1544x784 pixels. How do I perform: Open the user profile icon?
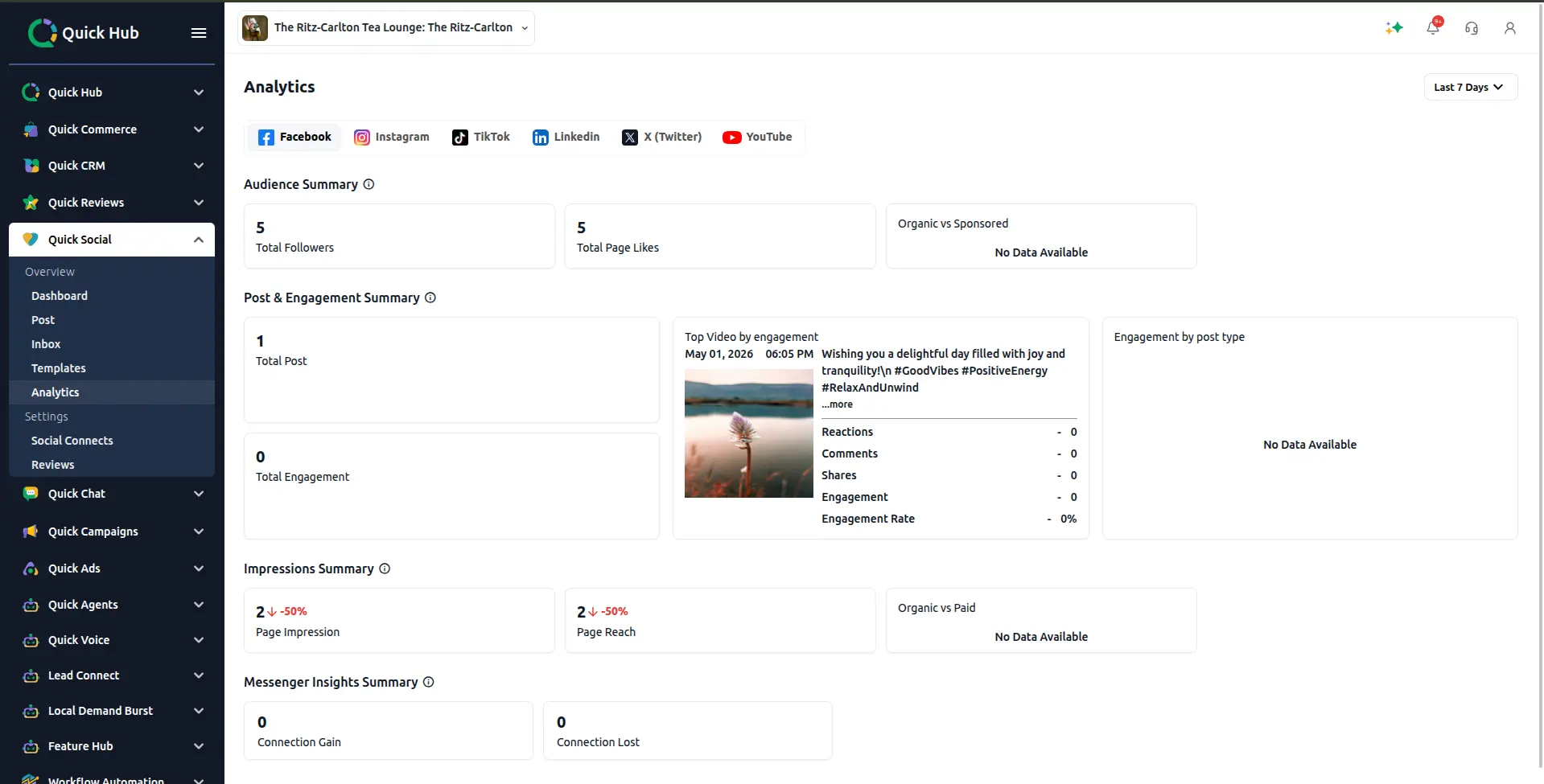click(1510, 28)
